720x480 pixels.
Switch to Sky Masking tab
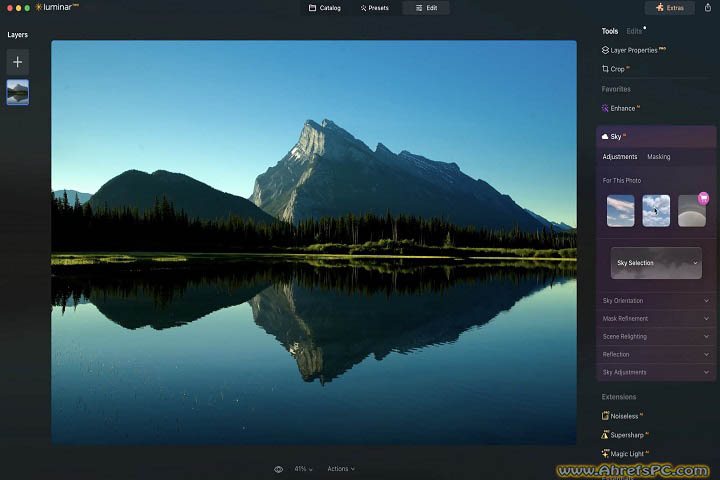(x=658, y=157)
